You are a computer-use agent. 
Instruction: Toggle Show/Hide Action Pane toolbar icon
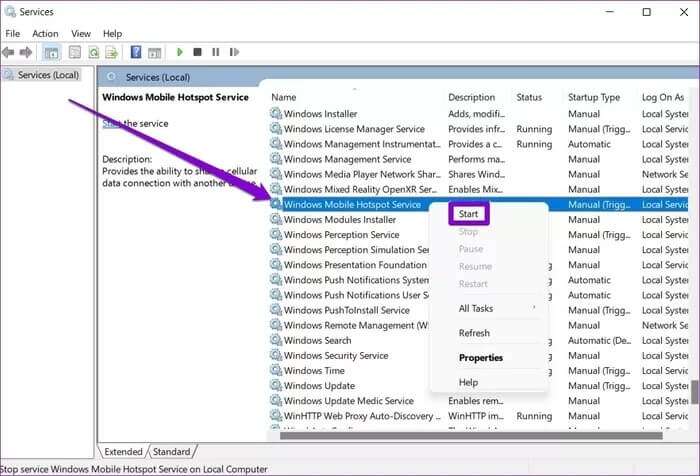point(154,52)
